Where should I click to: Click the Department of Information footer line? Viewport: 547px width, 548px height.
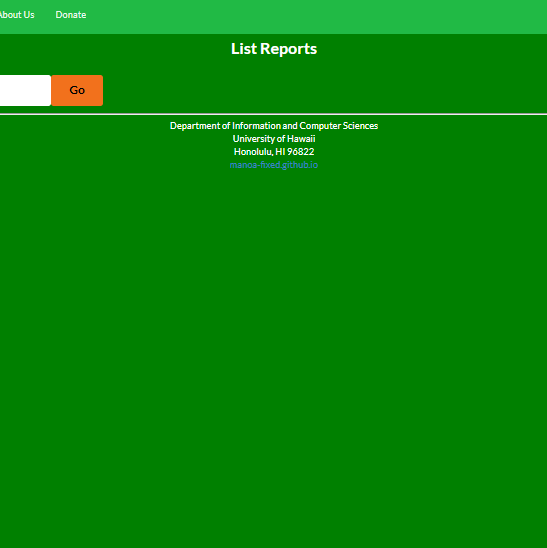click(x=274, y=126)
